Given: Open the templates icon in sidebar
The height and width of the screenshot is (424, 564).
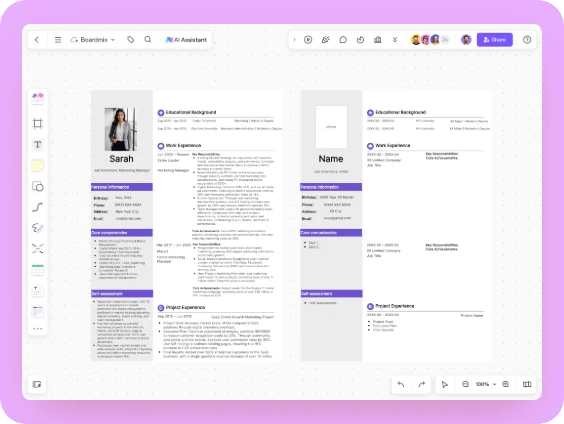Looking at the screenshot, I should [x=37, y=99].
